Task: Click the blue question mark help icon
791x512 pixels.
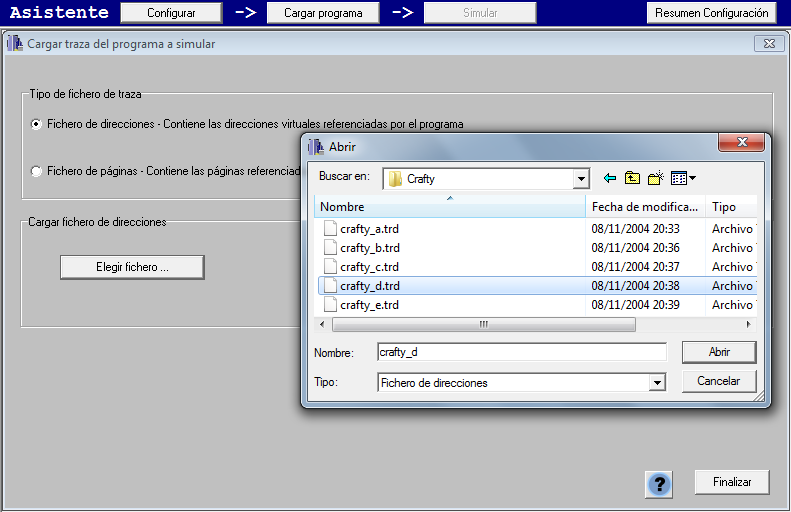Action: point(659,485)
